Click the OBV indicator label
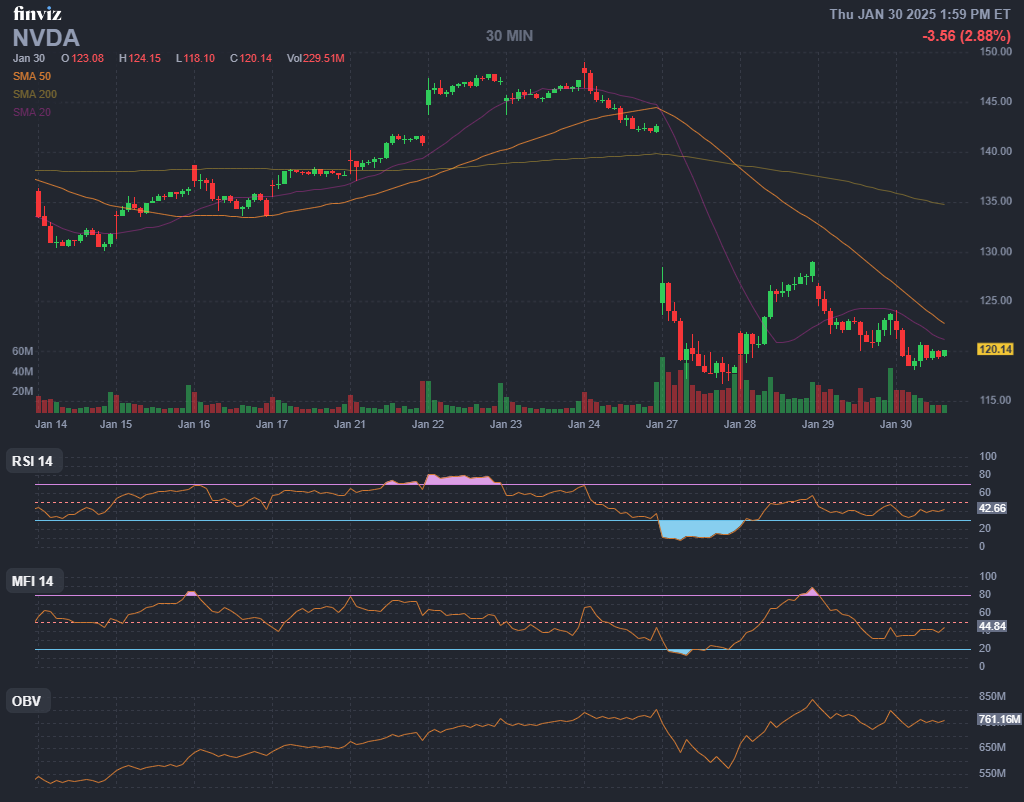 click(27, 701)
